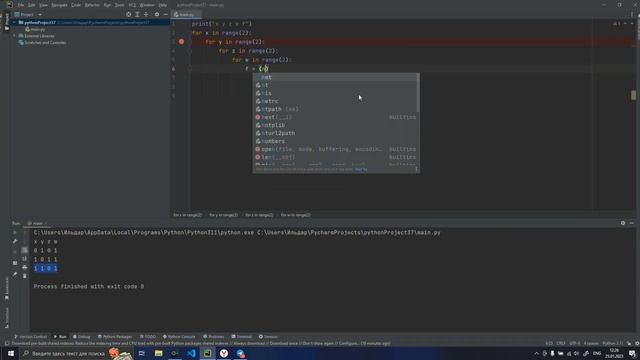This screenshot has height=360, width=640.
Task: Open the Help menu
Action: click(x=163, y=5)
